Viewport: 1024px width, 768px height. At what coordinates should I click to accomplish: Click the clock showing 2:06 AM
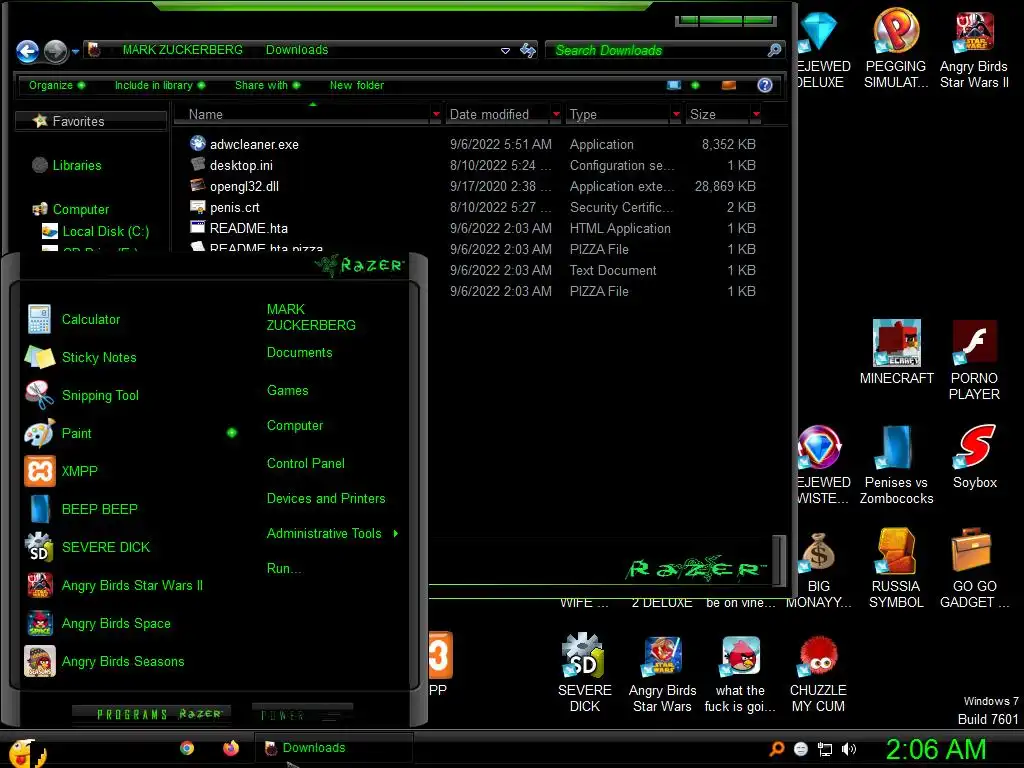tap(935, 750)
